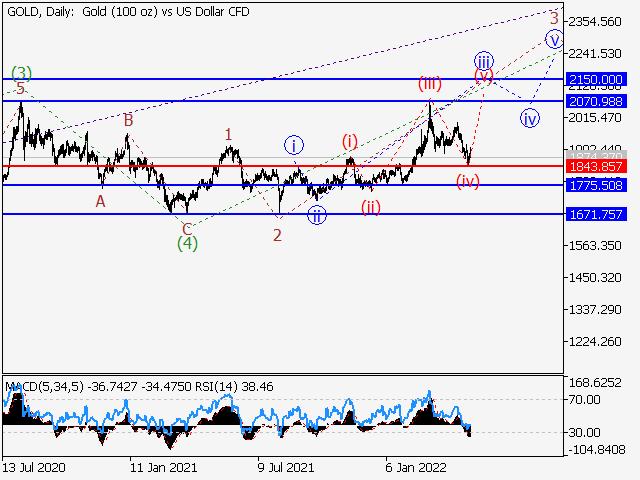Select the blue circled iv wave marker
640x480 pixels.
[530, 118]
